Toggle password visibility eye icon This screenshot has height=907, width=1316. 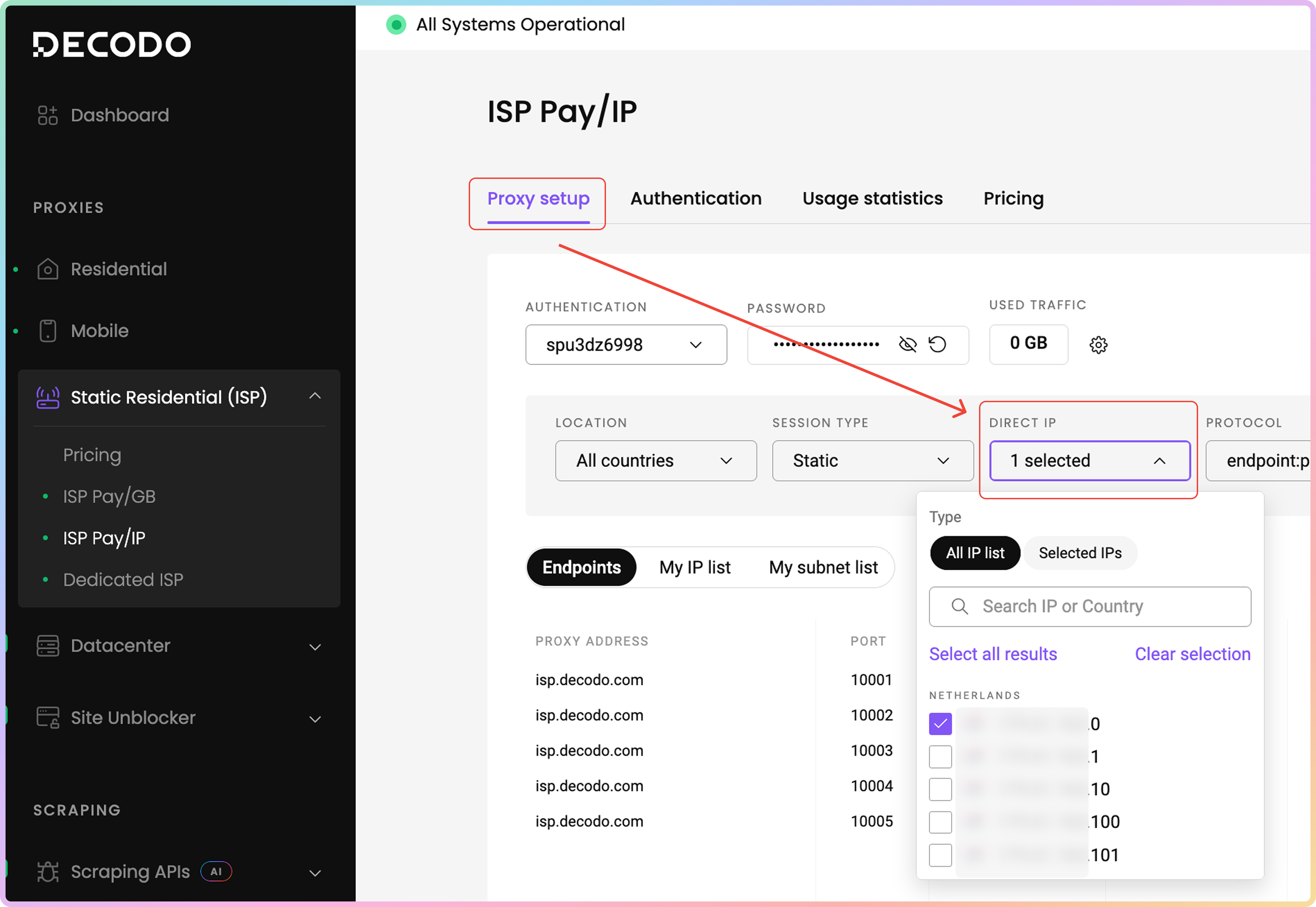coord(908,344)
